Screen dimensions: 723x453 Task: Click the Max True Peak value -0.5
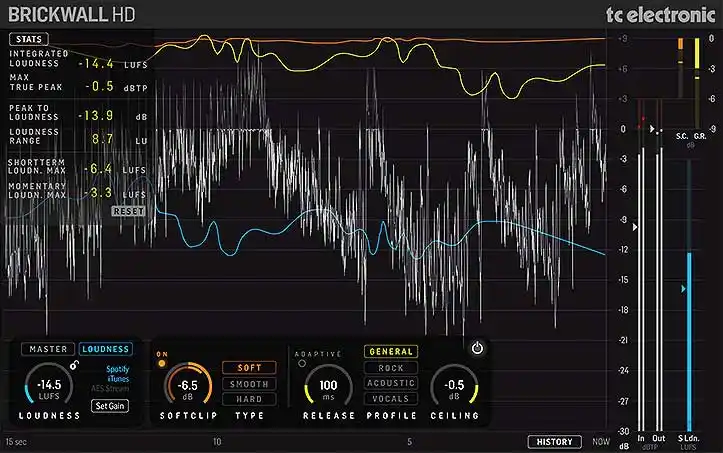tap(99, 86)
